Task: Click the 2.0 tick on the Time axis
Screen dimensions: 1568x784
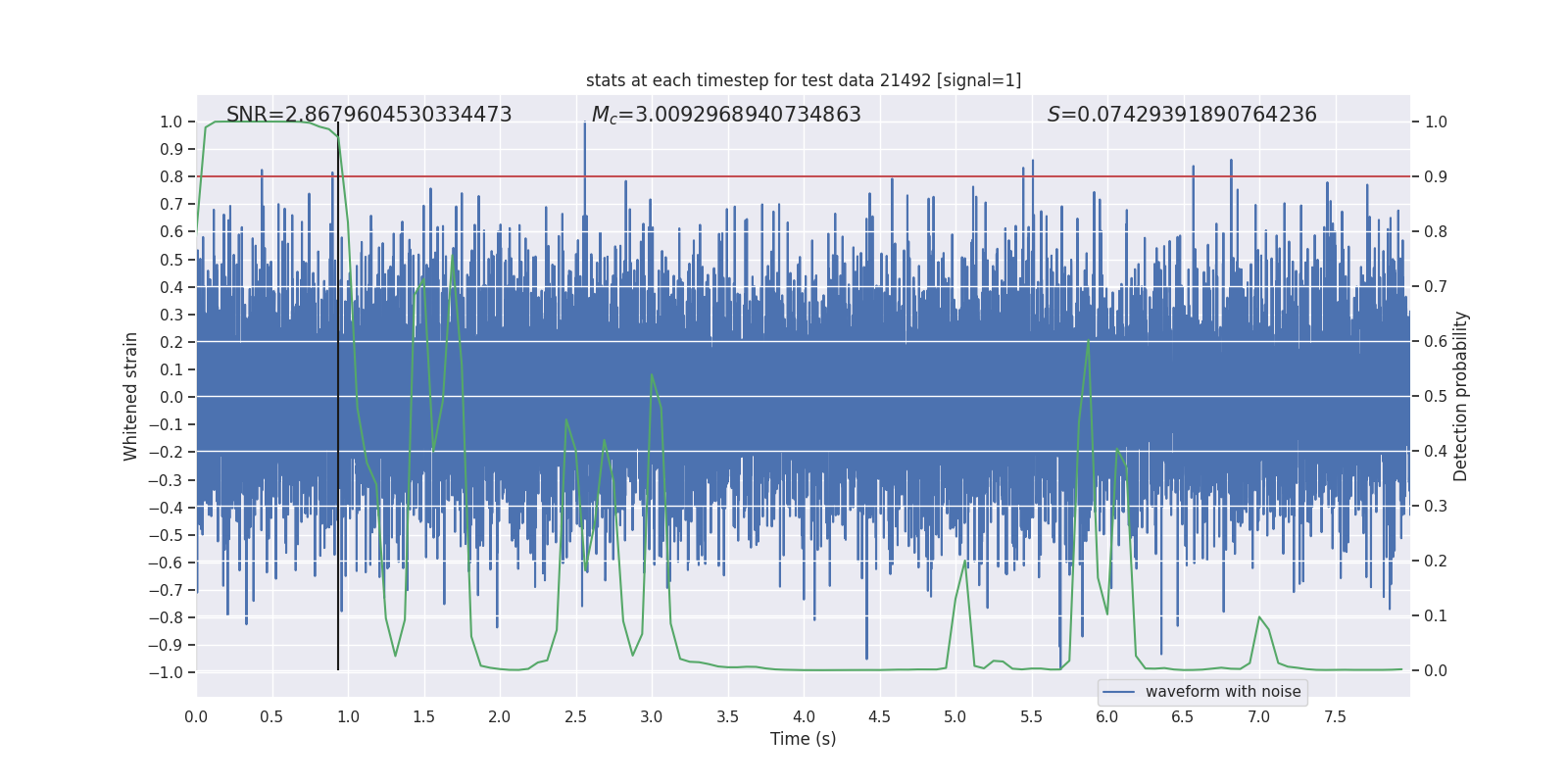Action: 500,717
